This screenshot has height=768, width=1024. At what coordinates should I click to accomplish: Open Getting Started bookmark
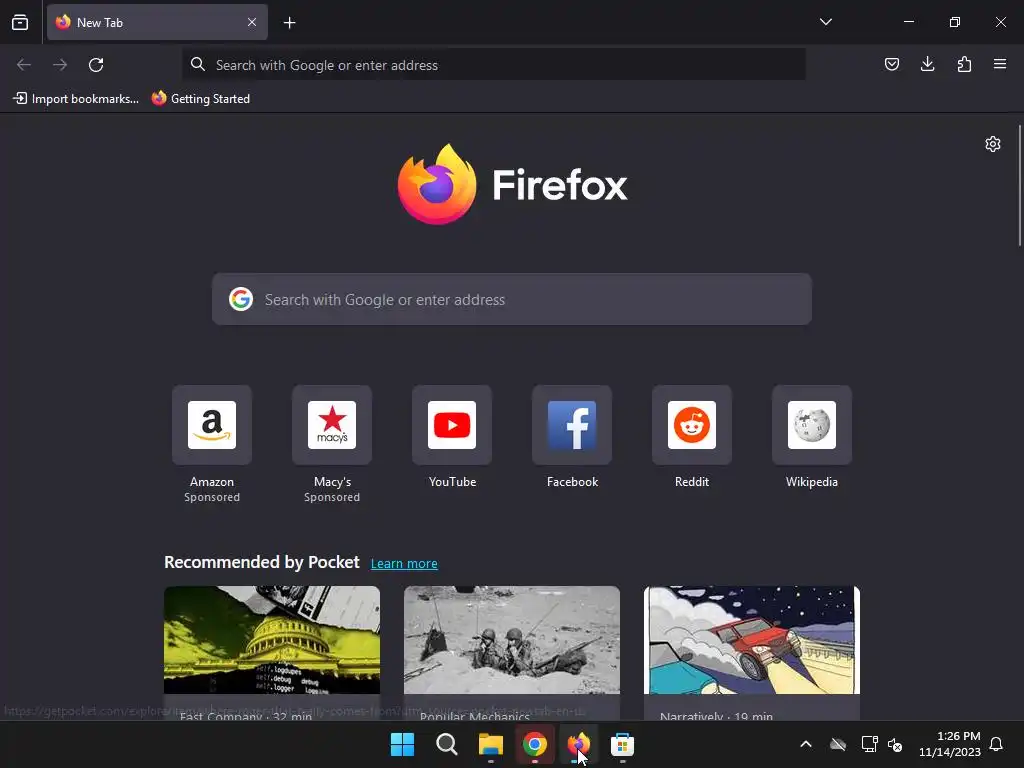pos(201,99)
